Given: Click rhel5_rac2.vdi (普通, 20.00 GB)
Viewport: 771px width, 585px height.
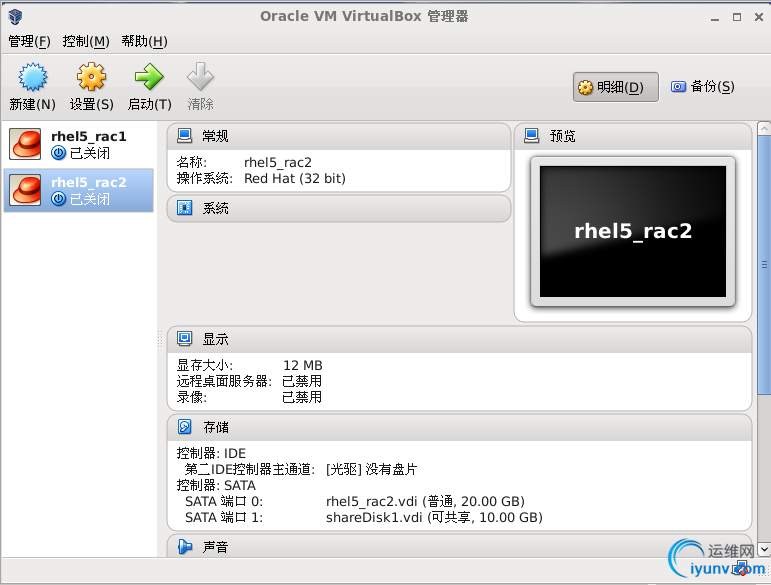Looking at the screenshot, I should point(425,501).
